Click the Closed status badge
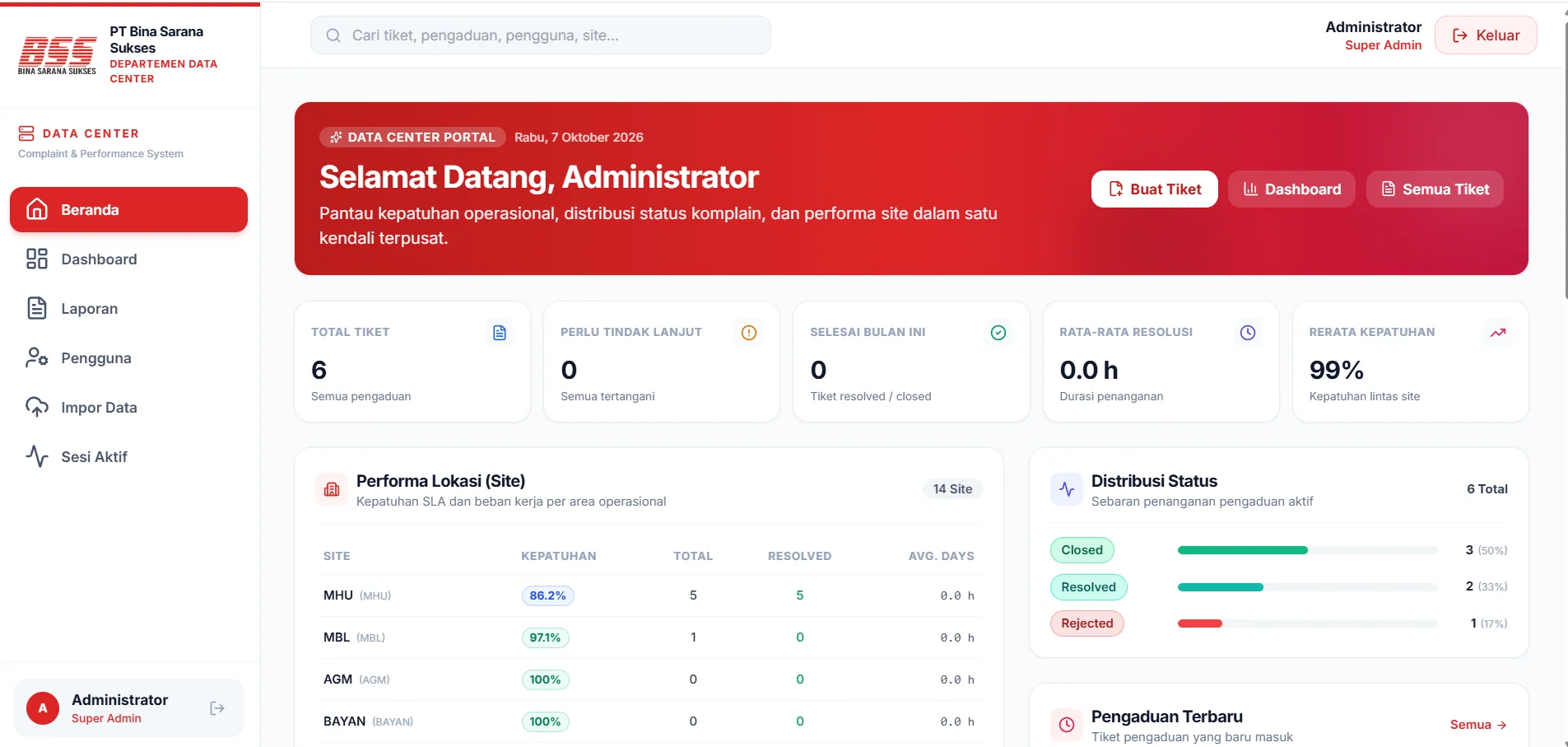Screen dimensions: 1568x747 point(1082,550)
